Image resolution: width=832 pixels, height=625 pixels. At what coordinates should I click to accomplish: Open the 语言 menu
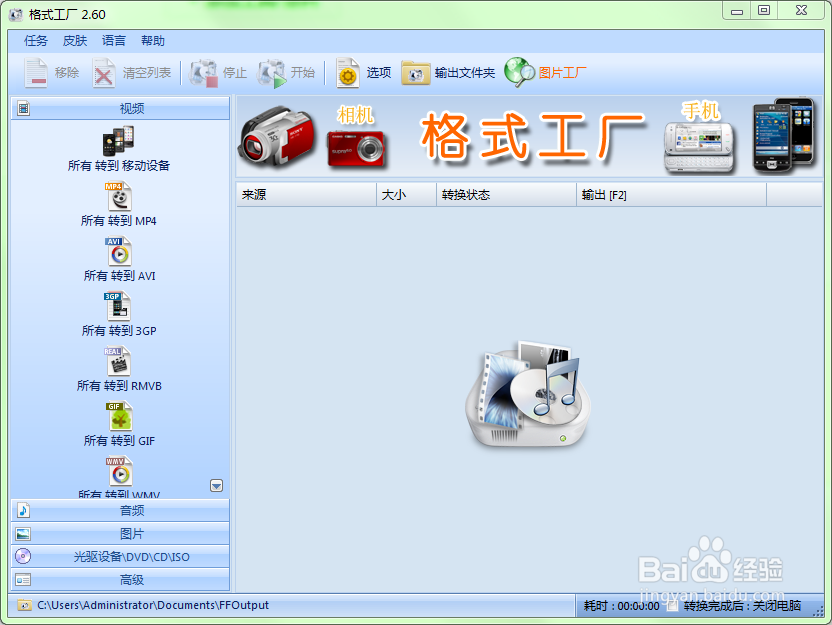114,41
